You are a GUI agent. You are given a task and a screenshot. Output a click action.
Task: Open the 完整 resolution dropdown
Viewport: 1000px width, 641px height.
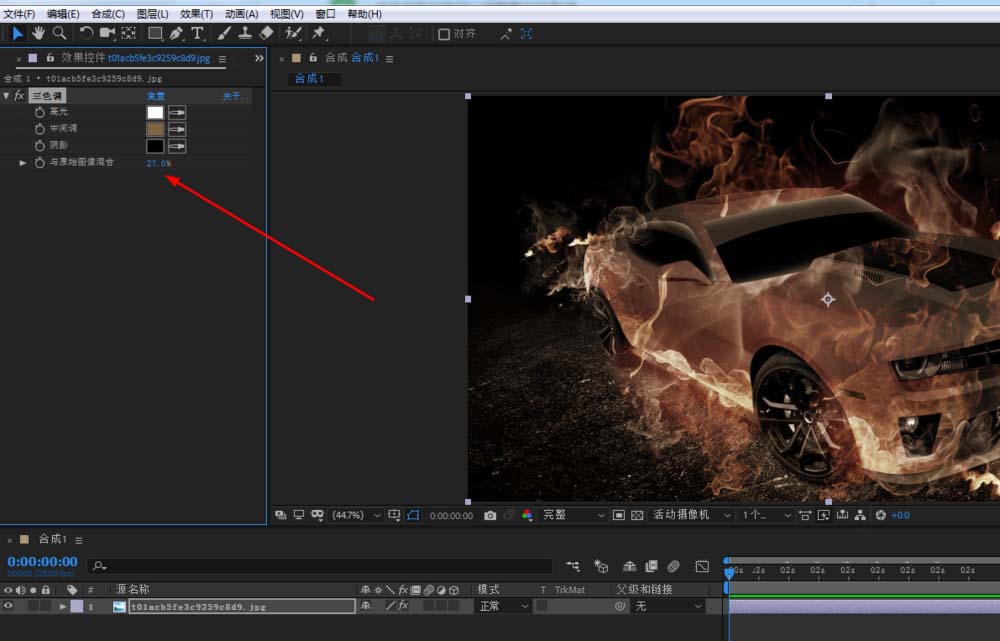click(x=574, y=515)
